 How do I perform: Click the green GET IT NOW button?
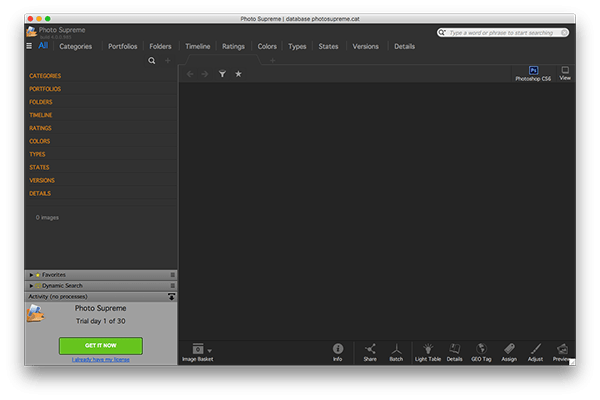click(101, 346)
